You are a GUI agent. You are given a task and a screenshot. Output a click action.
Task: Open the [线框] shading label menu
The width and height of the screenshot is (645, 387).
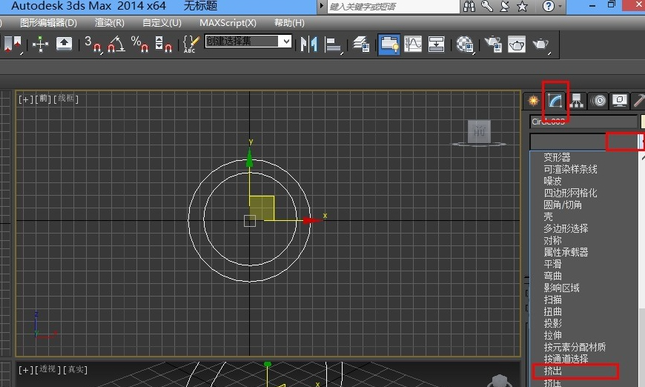66,99
